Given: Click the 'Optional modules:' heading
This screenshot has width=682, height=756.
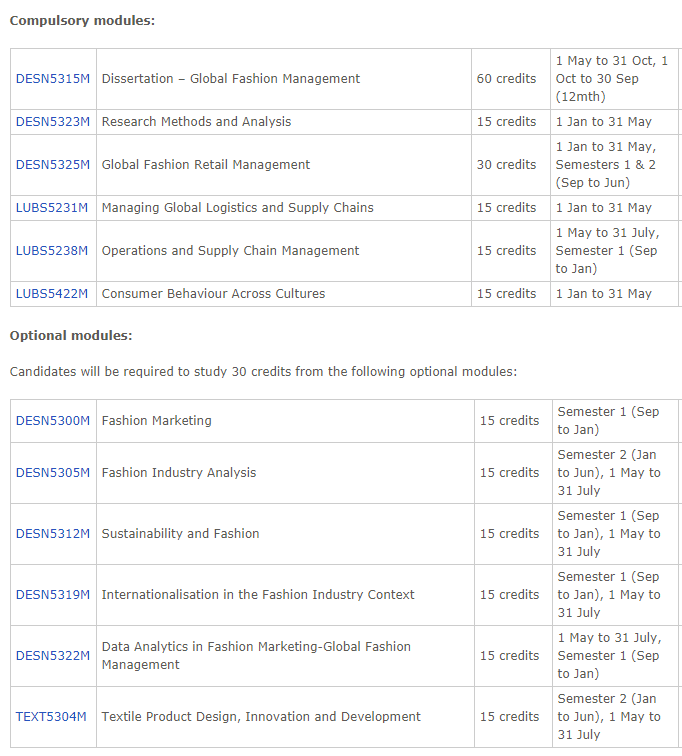Looking at the screenshot, I should [71, 336].
